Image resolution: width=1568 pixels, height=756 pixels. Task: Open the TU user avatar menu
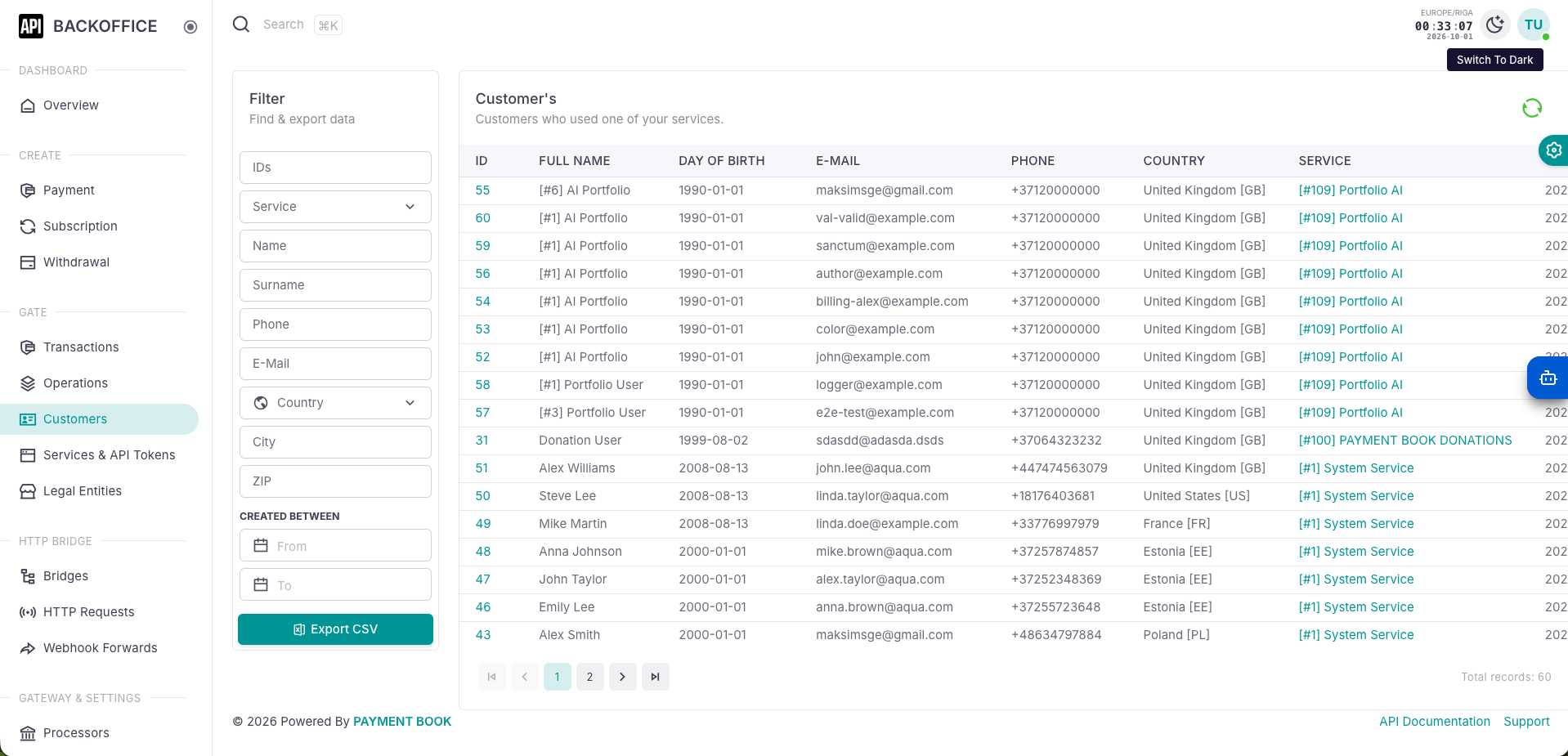point(1534,25)
